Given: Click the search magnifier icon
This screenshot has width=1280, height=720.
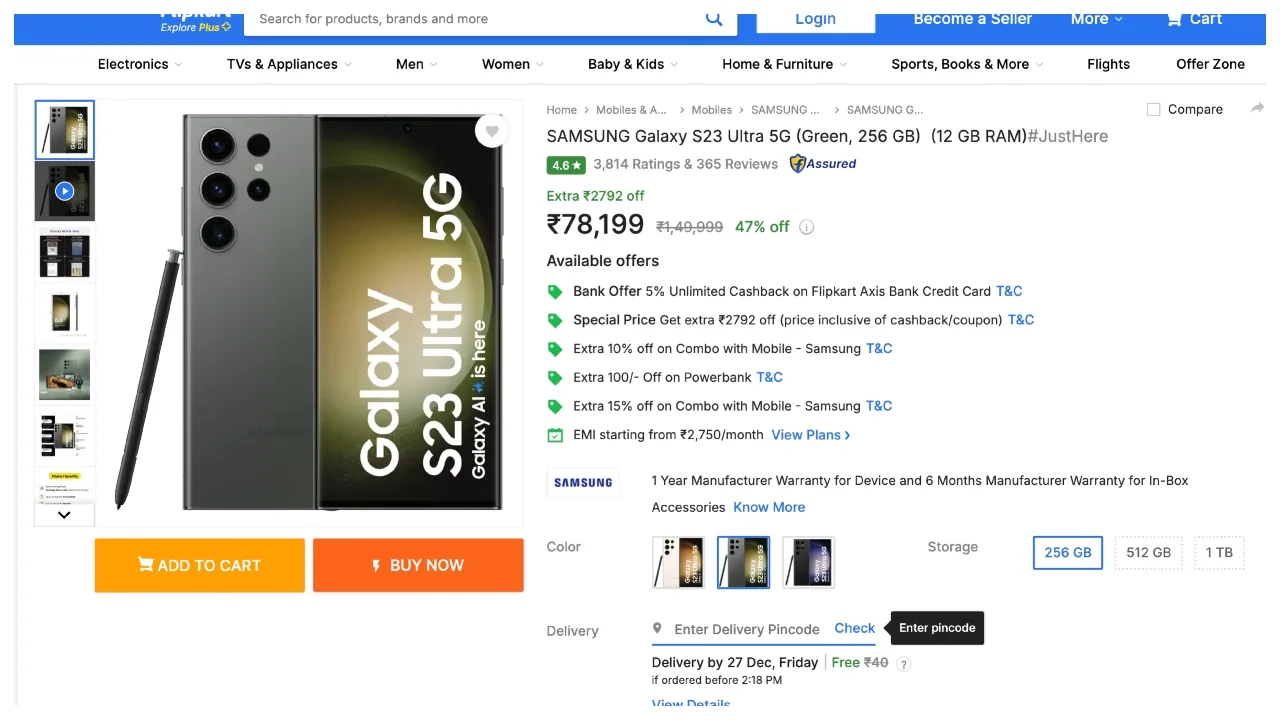Looking at the screenshot, I should pyautogui.click(x=714, y=19).
